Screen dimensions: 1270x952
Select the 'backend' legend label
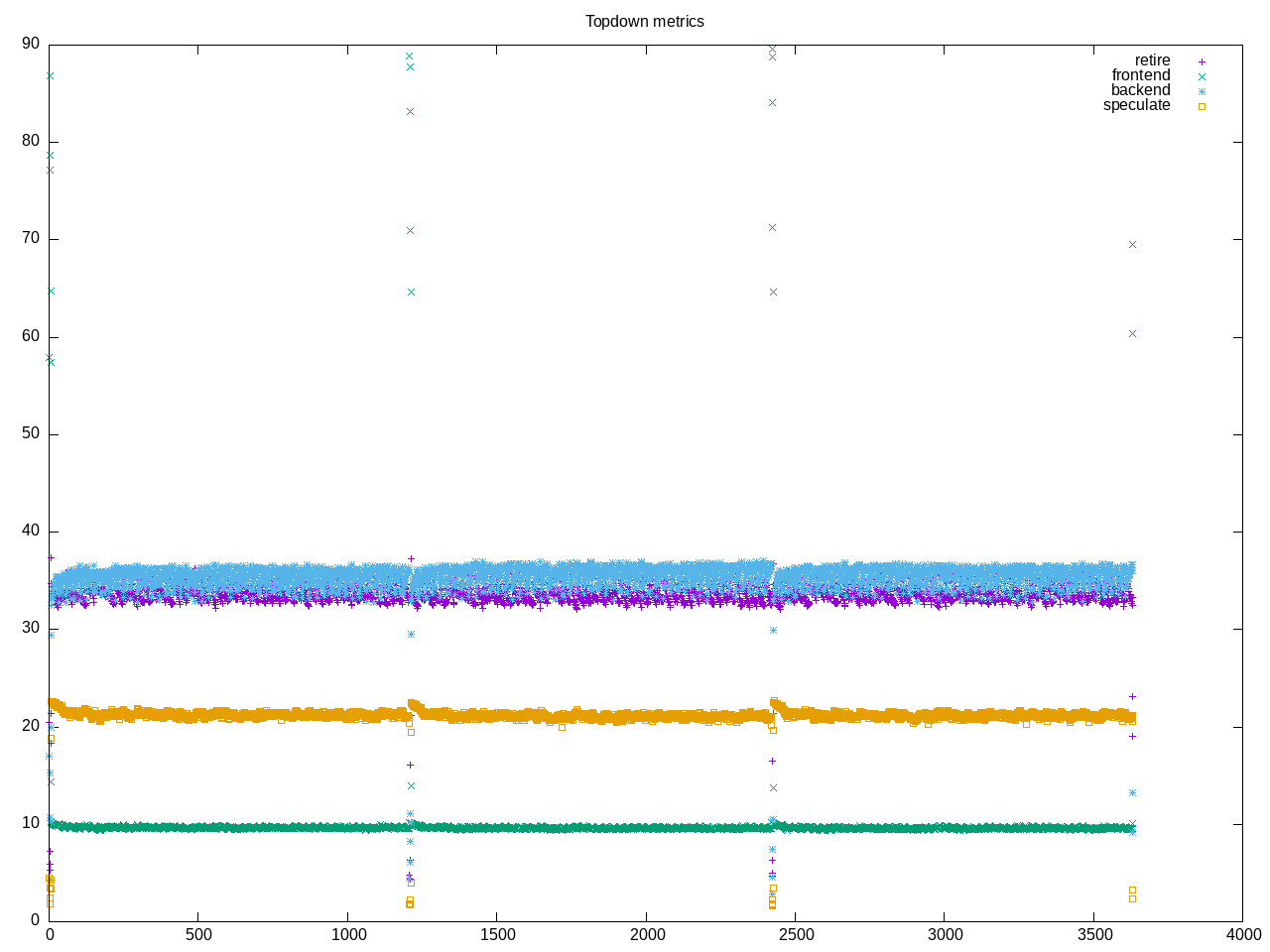1140,90
